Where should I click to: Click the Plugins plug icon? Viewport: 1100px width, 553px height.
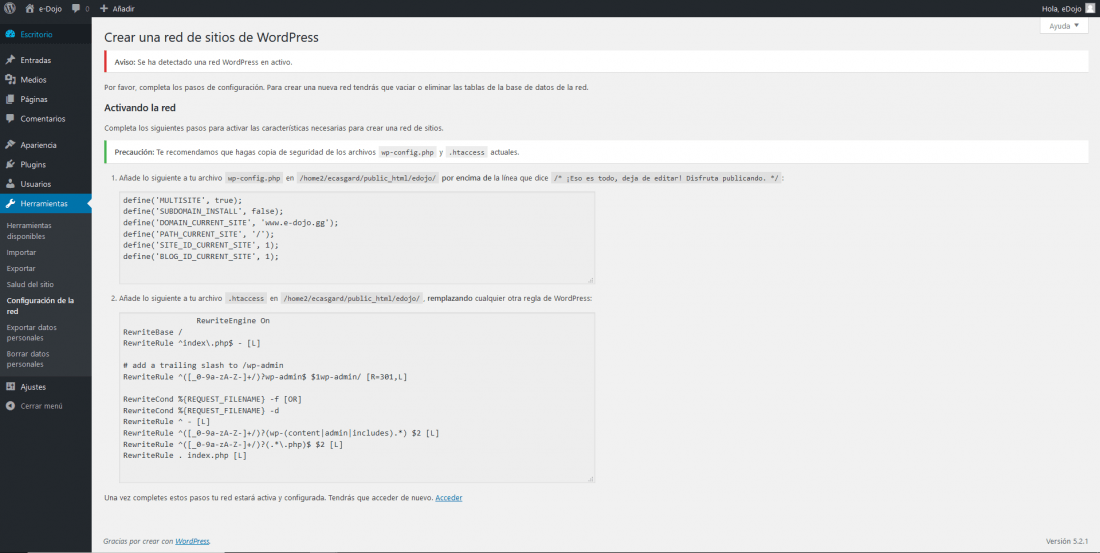10,165
